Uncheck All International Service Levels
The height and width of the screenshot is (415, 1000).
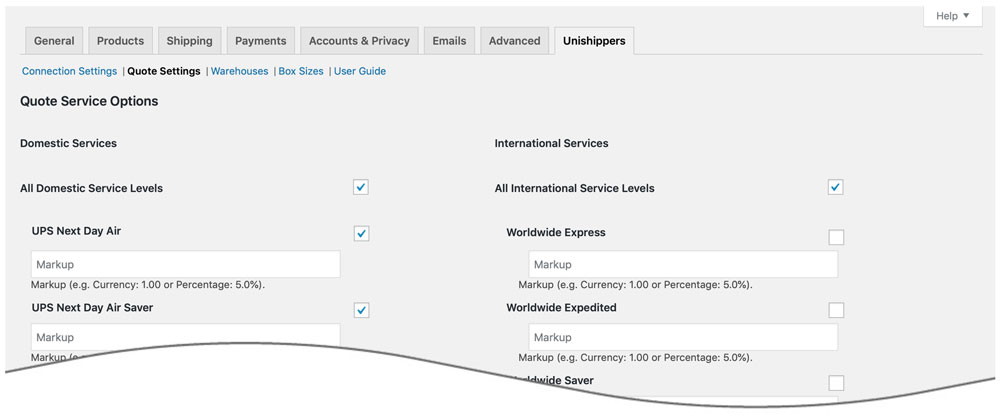pyautogui.click(x=836, y=188)
